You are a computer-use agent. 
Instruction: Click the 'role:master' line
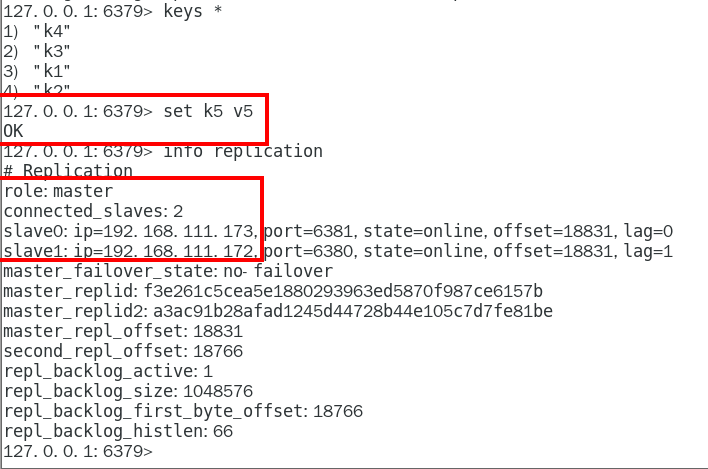coord(58,191)
